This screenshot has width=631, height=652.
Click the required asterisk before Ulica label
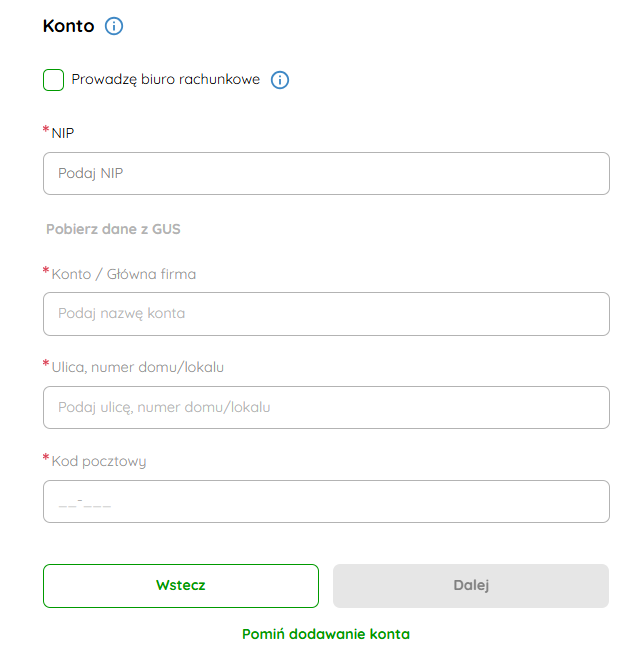tap(46, 365)
